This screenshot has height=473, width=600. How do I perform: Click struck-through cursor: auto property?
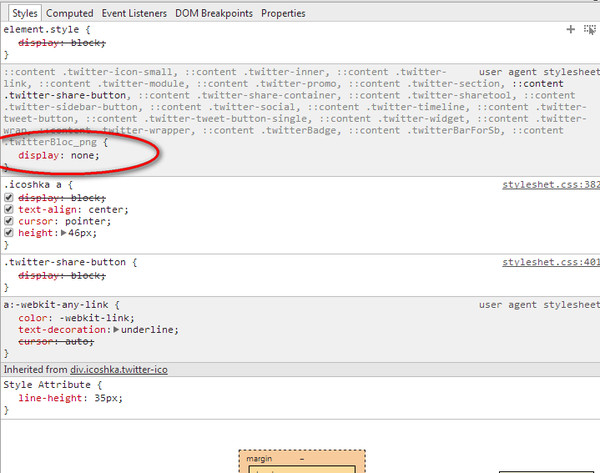pyautogui.click(x=56, y=341)
